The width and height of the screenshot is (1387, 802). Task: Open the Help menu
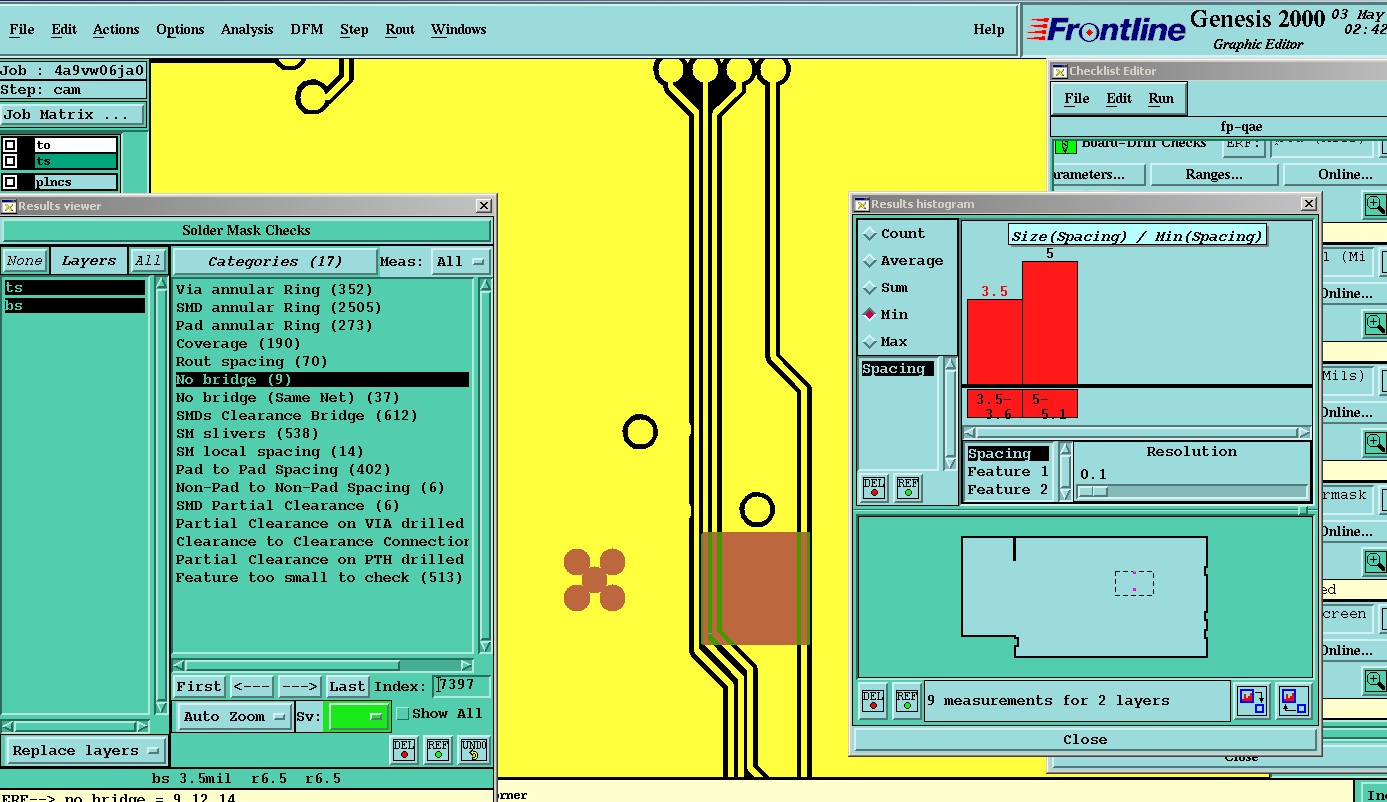pyautogui.click(x=989, y=29)
